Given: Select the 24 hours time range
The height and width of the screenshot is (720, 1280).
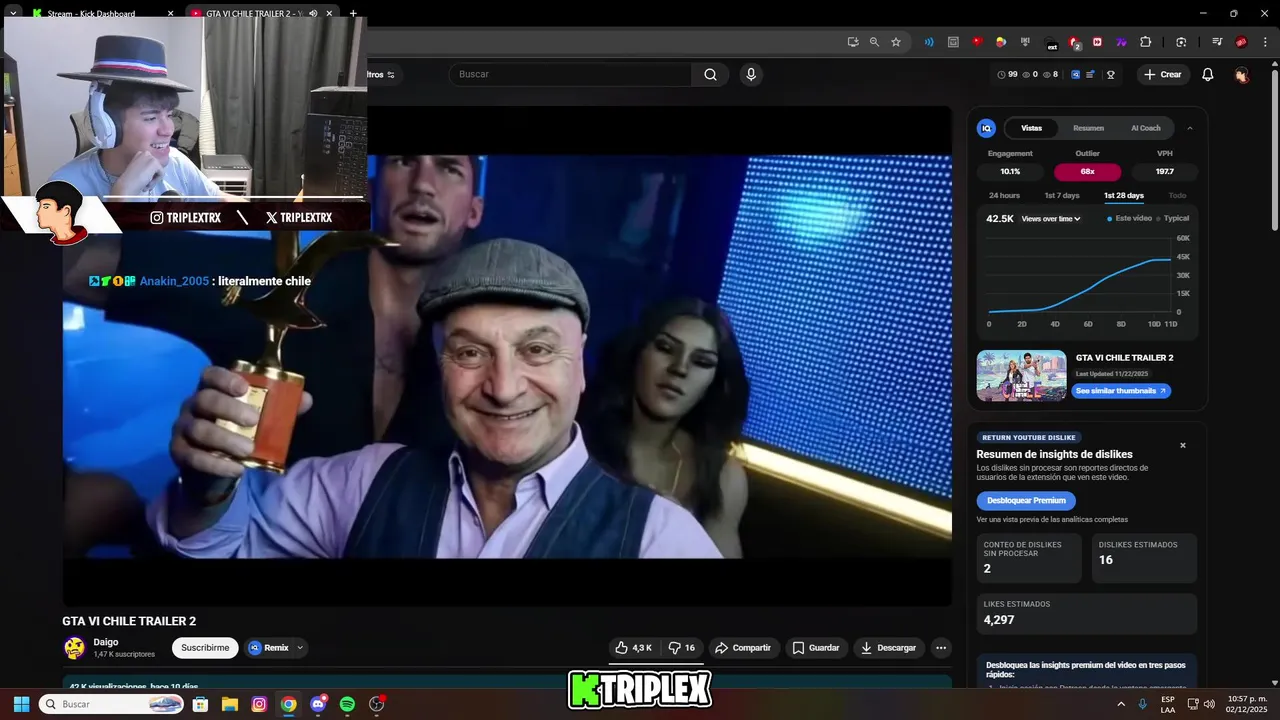Looking at the screenshot, I should (x=1004, y=195).
